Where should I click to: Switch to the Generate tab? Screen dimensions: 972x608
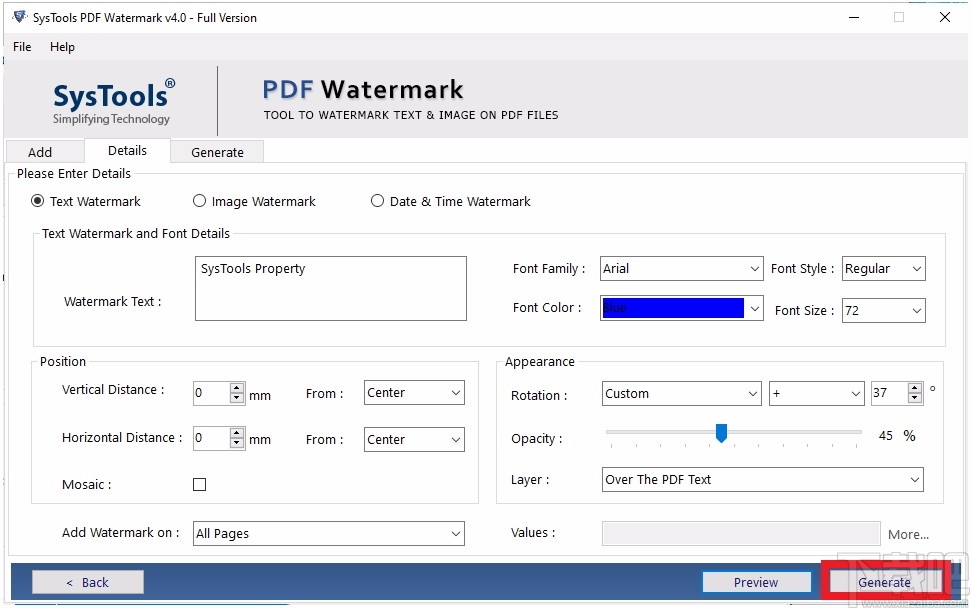tap(217, 151)
